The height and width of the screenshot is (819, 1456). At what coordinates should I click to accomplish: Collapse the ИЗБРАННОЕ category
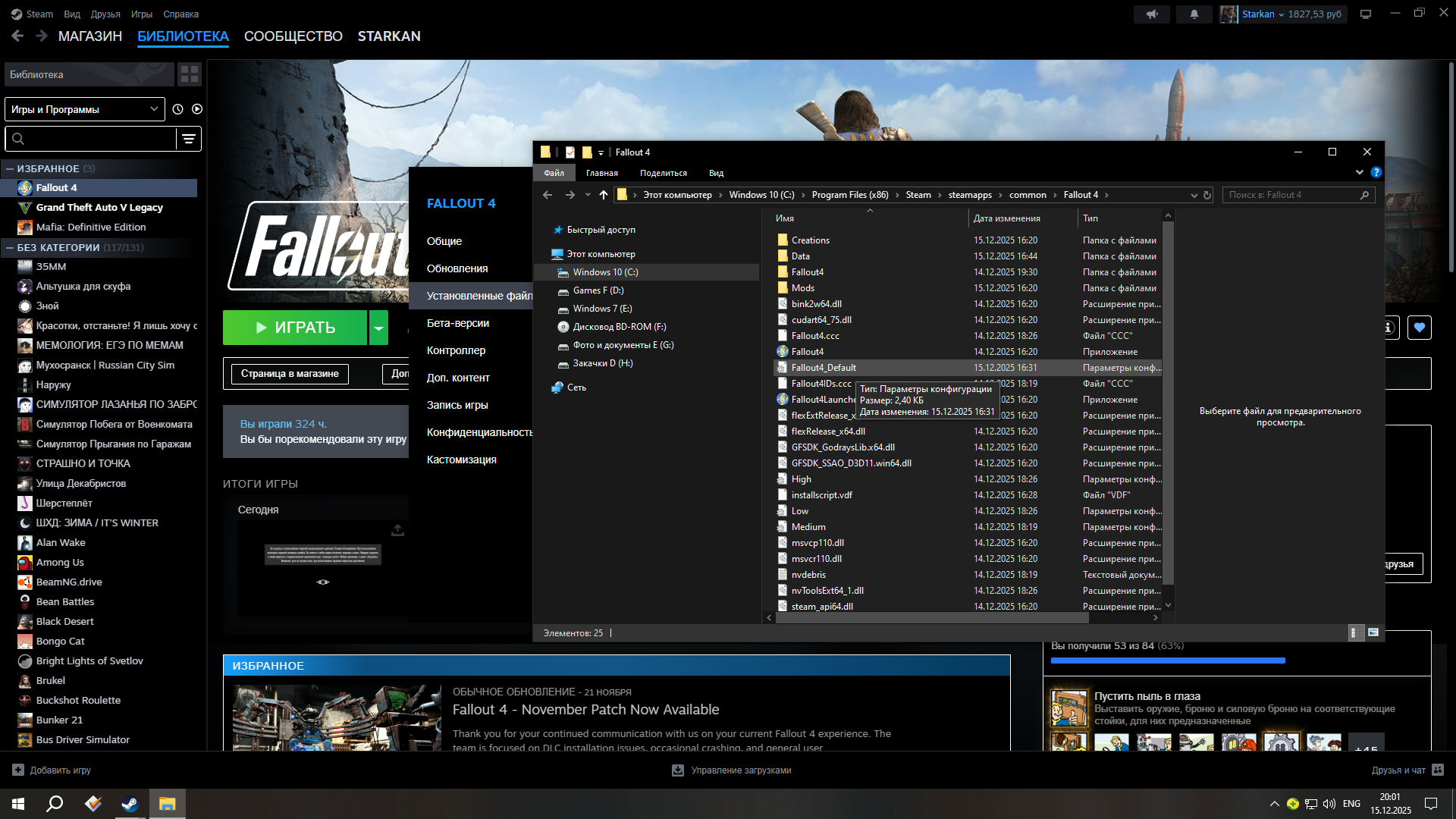coord(10,168)
